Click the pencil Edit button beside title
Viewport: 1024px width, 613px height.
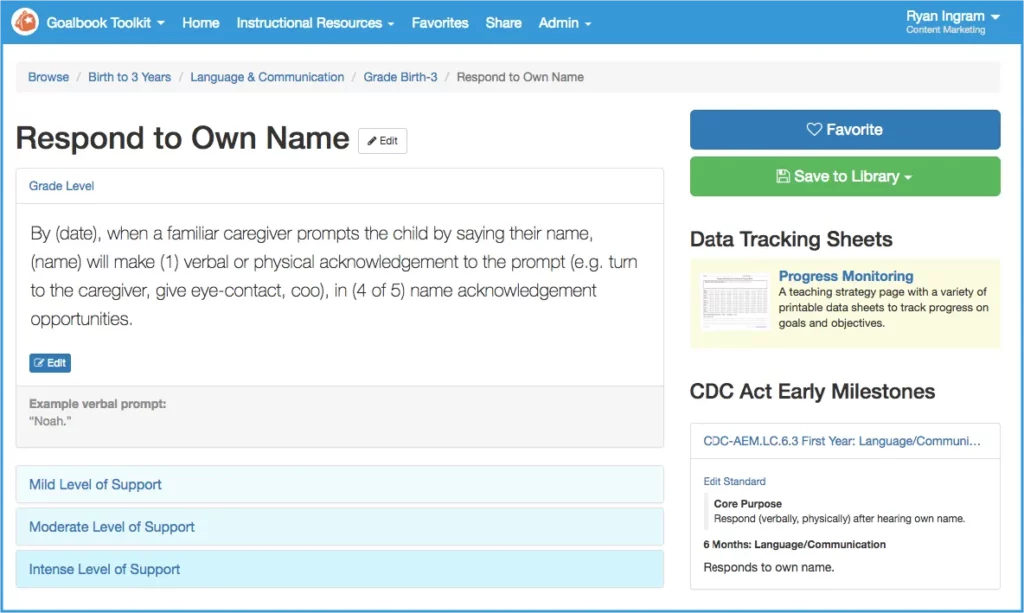[382, 141]
